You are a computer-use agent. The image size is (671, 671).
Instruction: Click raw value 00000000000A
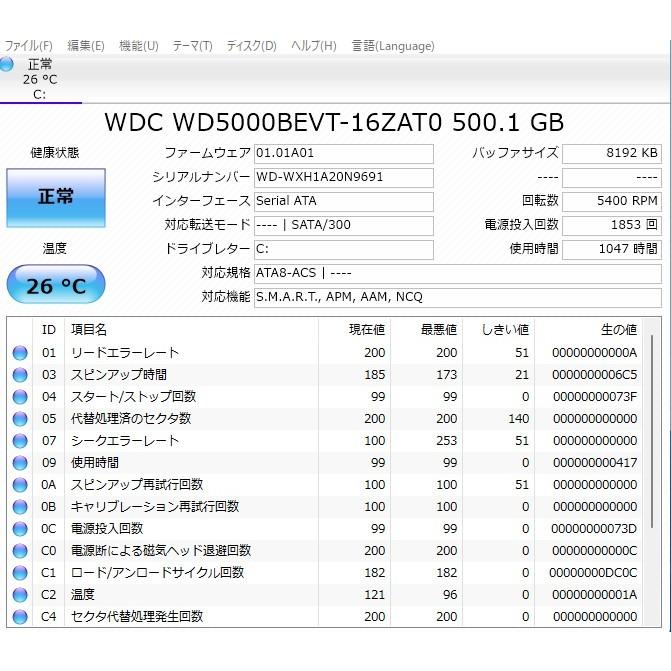(x=594, y=353)
